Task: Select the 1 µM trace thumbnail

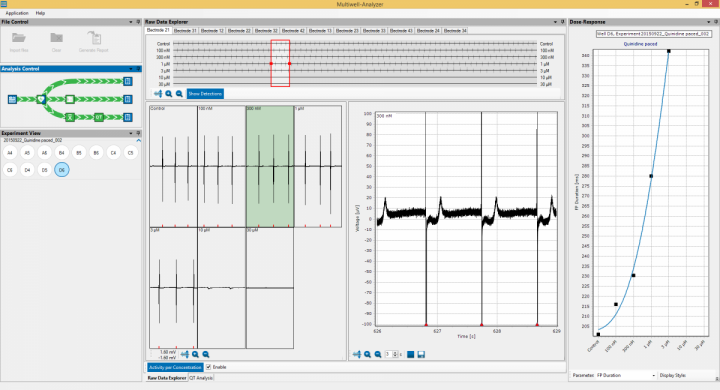Action: click(318, 166)
